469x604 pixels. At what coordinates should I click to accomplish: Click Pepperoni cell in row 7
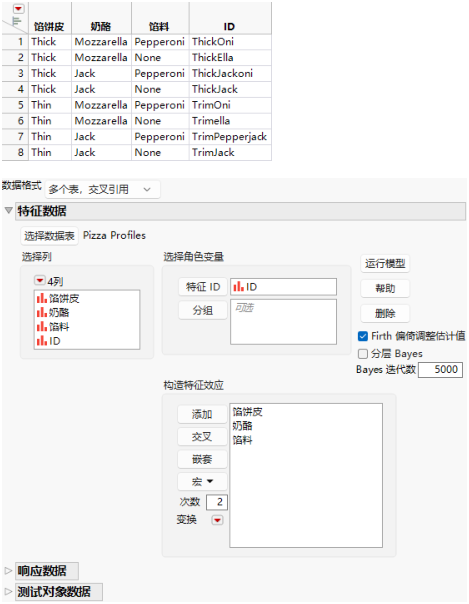pyautogui.click(x=160, y=136)
